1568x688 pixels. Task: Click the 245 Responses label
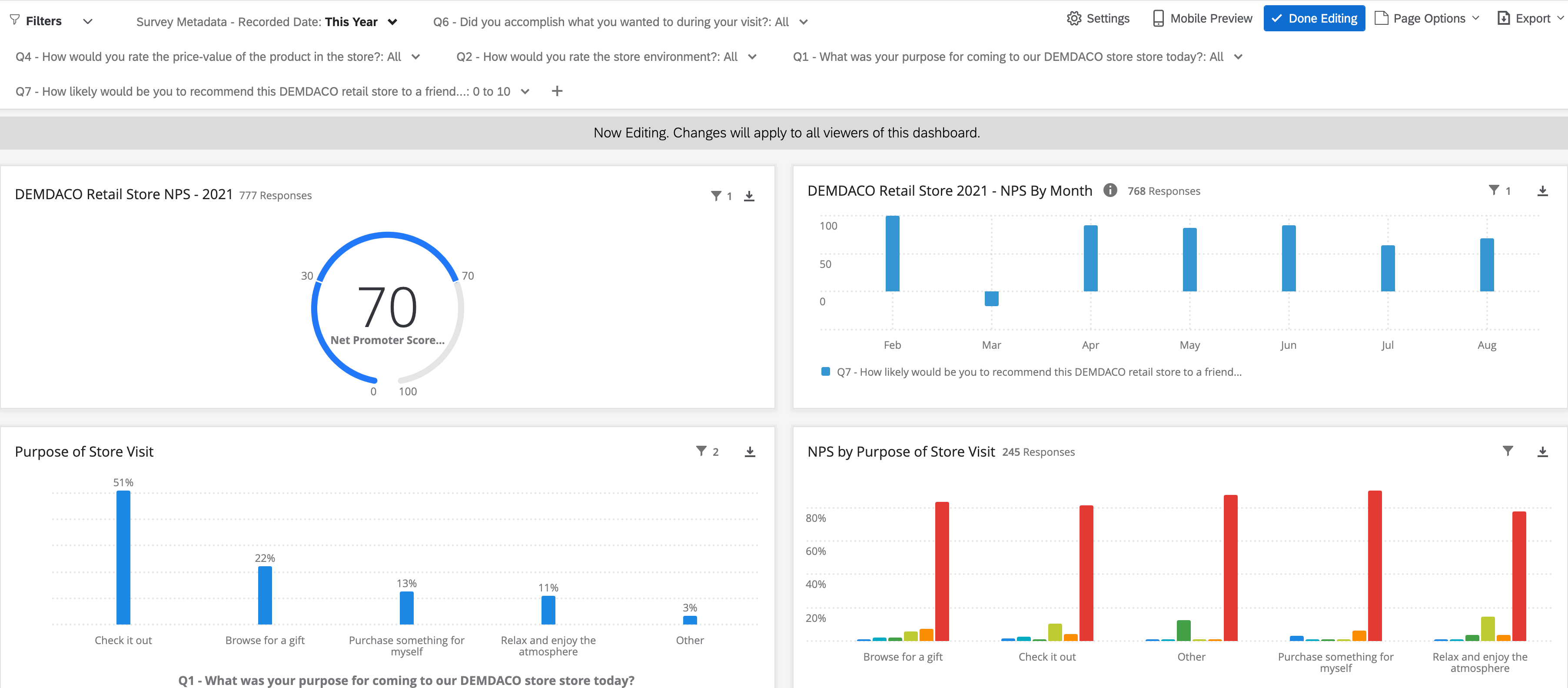point(1038,452)
